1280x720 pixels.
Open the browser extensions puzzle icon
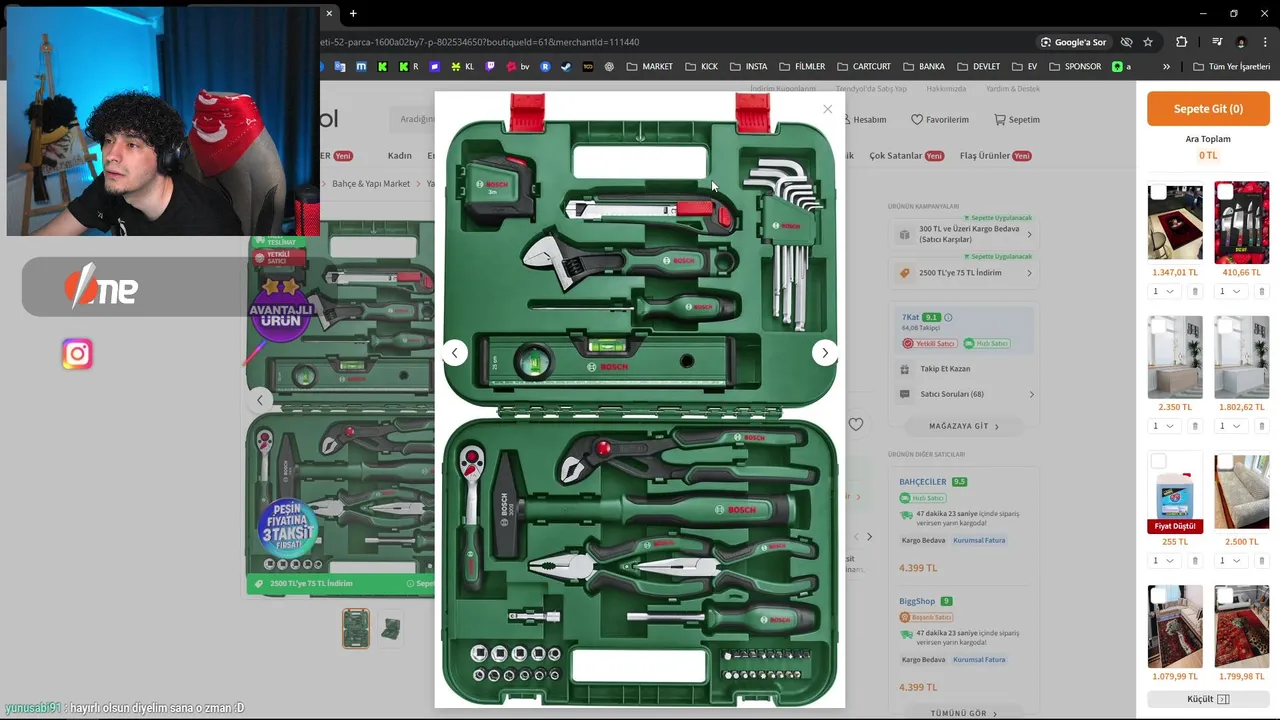coord(1182,42)
